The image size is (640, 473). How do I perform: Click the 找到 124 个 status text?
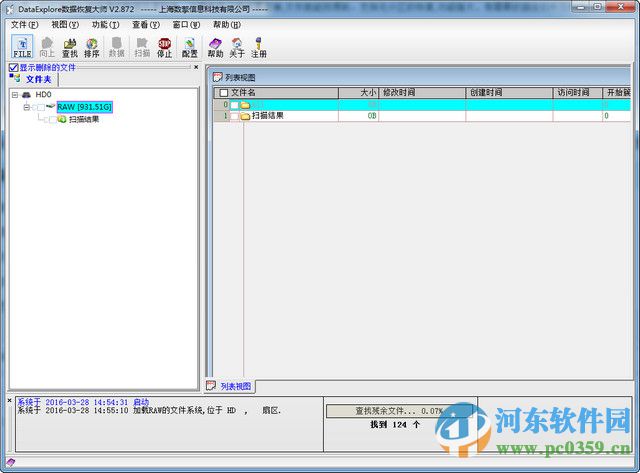395,425
